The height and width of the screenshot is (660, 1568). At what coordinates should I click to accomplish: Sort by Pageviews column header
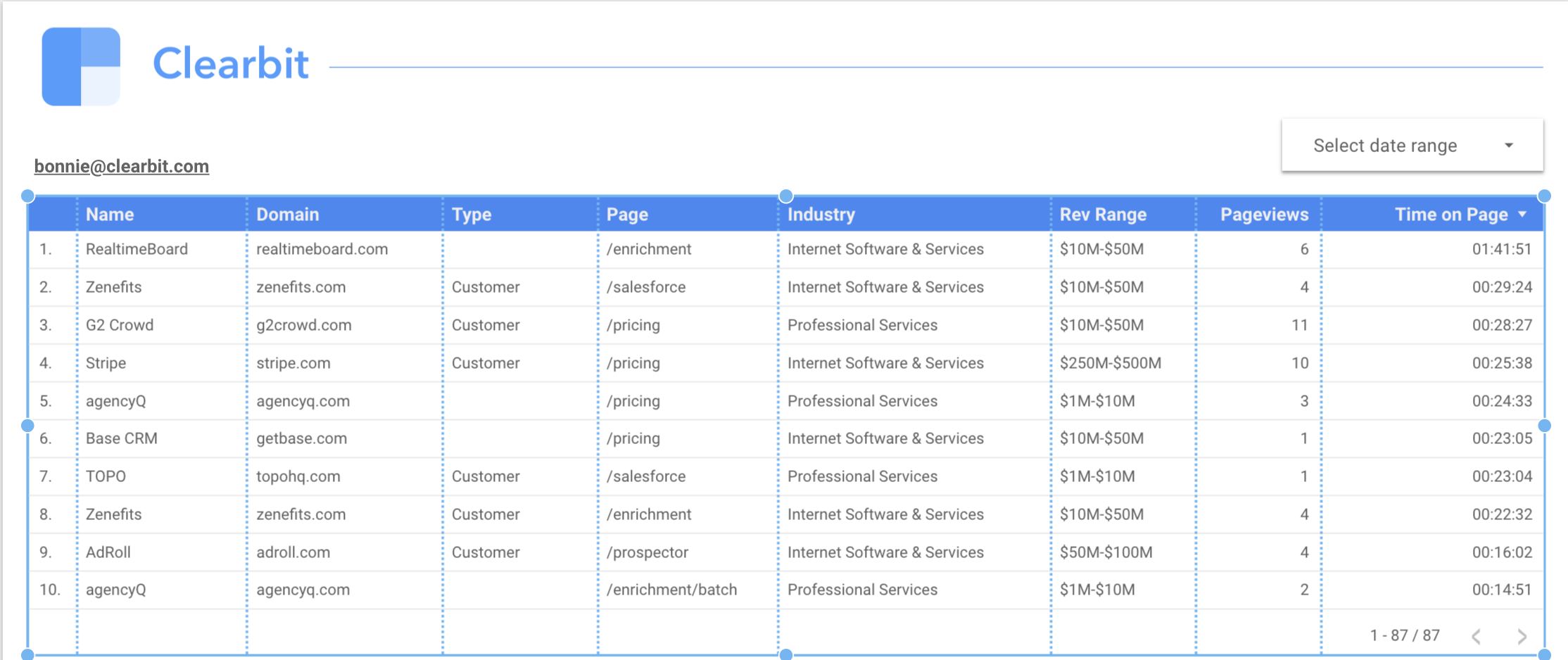pos(1264,215)
